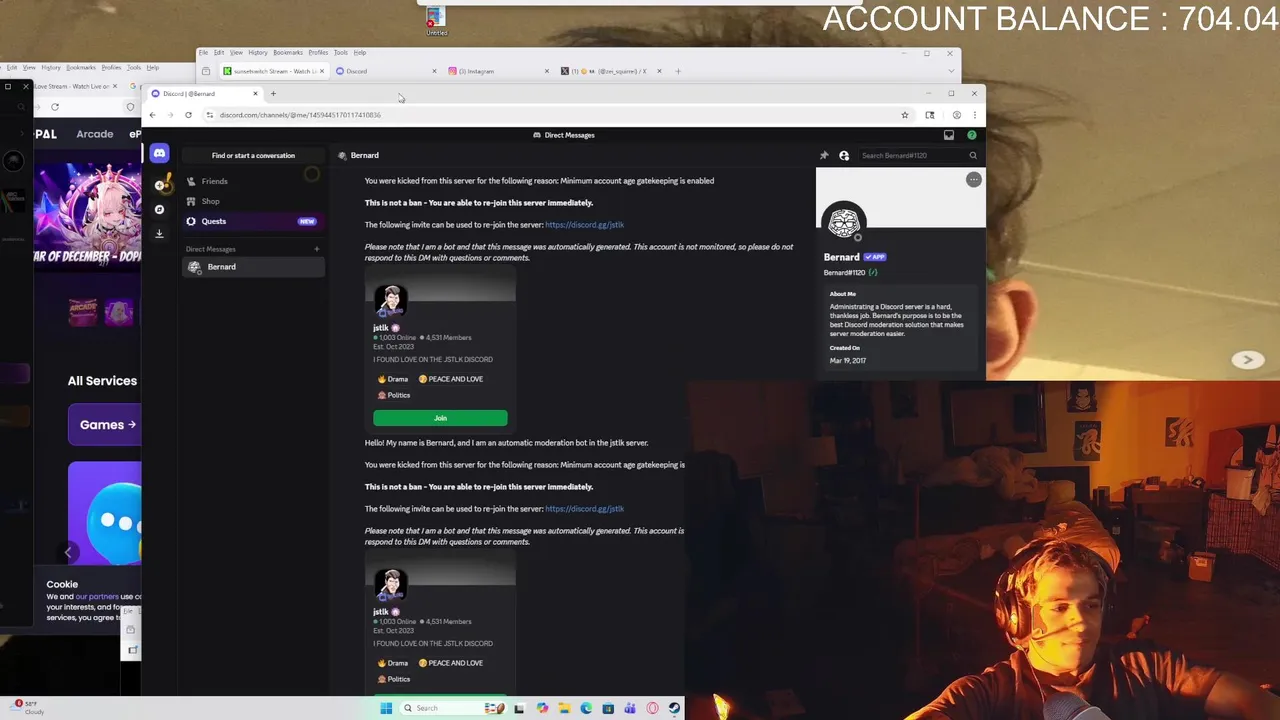Open File menu in back Firefox window

click(203, 52)
